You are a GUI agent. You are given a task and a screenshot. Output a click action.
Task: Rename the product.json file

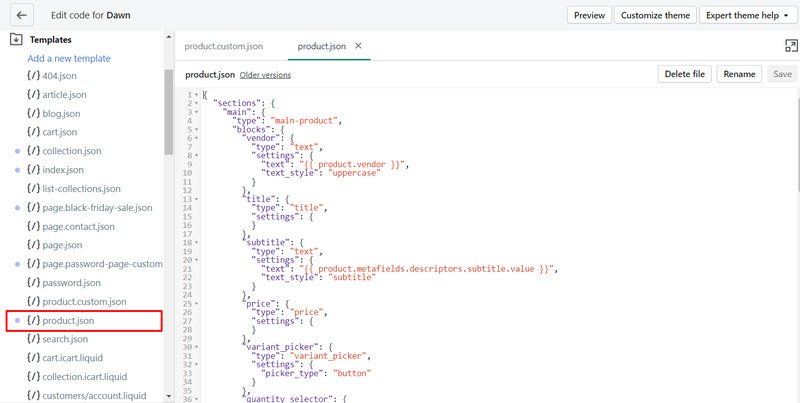[739, 74]
